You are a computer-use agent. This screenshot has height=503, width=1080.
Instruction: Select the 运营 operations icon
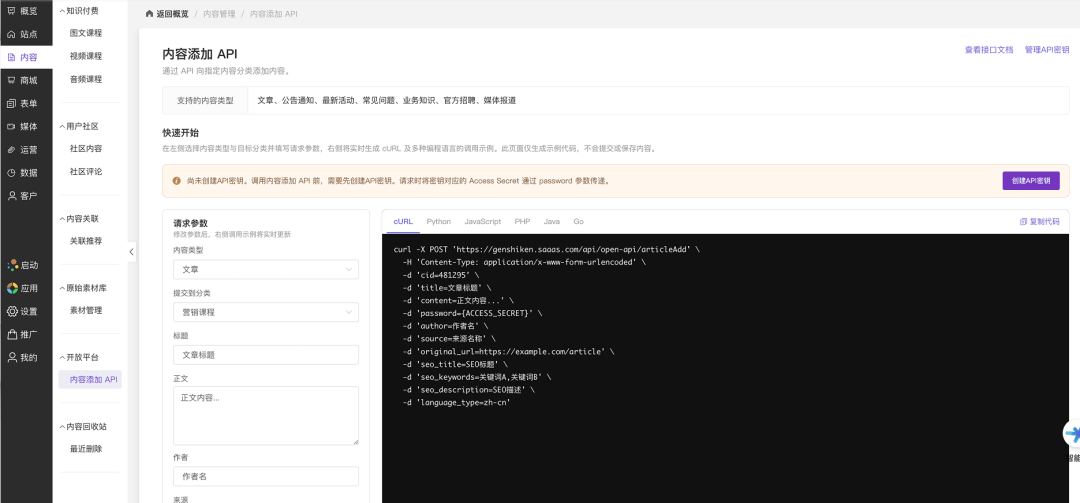pyautogui.click(x=12, y=150)
